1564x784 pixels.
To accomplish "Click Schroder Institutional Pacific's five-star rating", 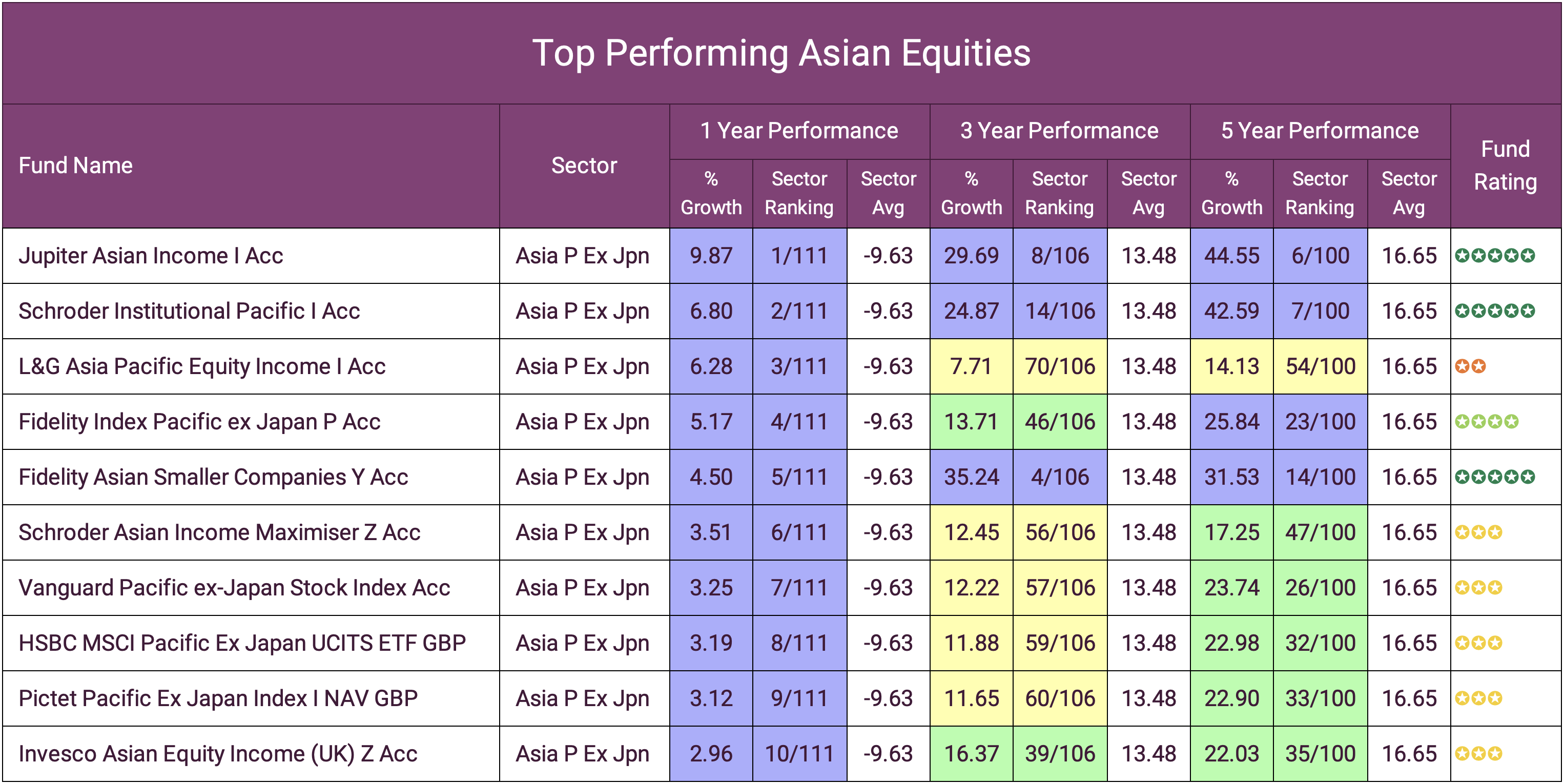I will [1494, 311].
